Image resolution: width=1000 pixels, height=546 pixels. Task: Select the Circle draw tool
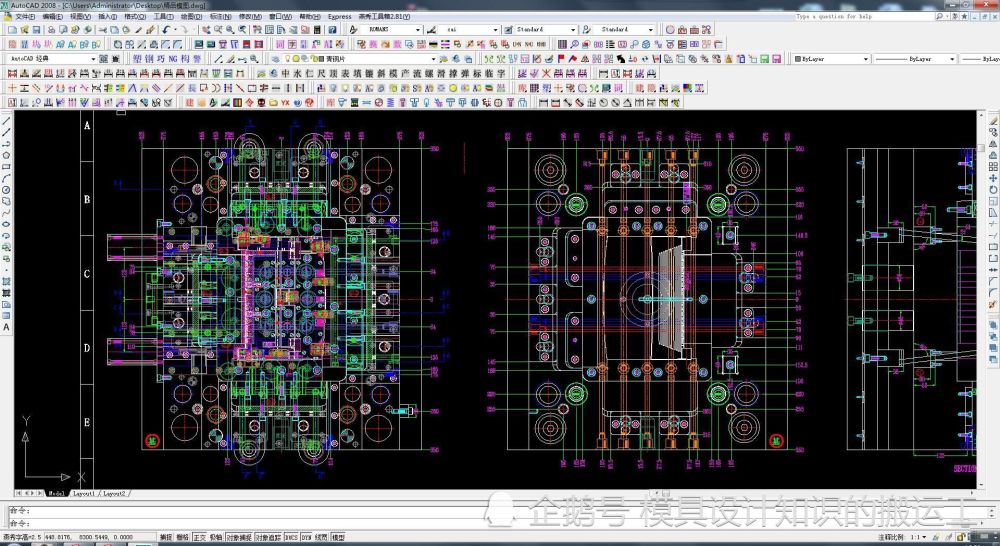(x=6, y=189)
